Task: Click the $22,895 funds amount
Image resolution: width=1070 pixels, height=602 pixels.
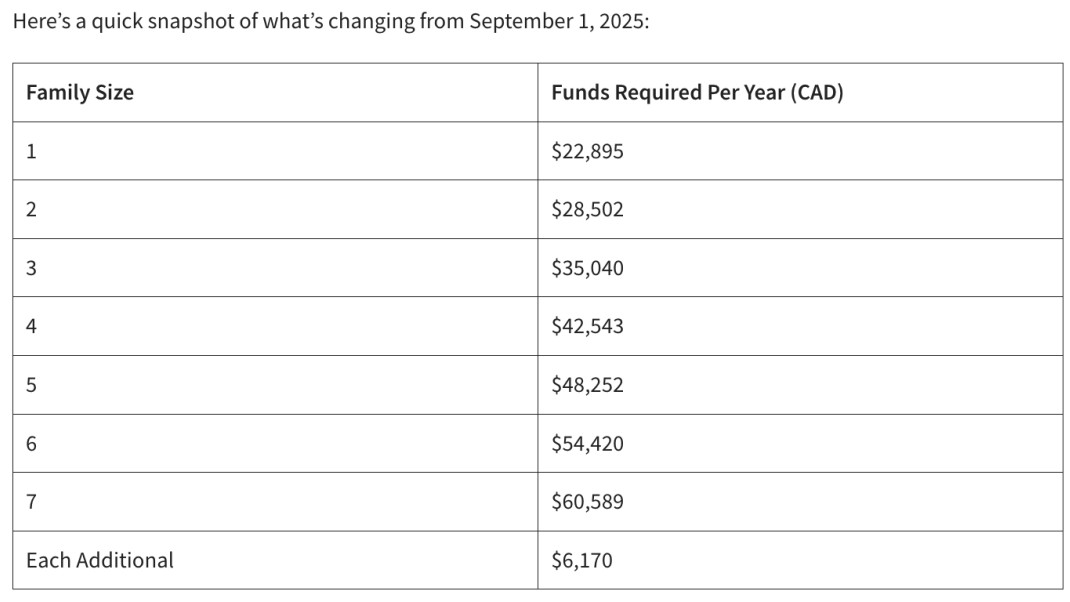Action: coord(587,151)
